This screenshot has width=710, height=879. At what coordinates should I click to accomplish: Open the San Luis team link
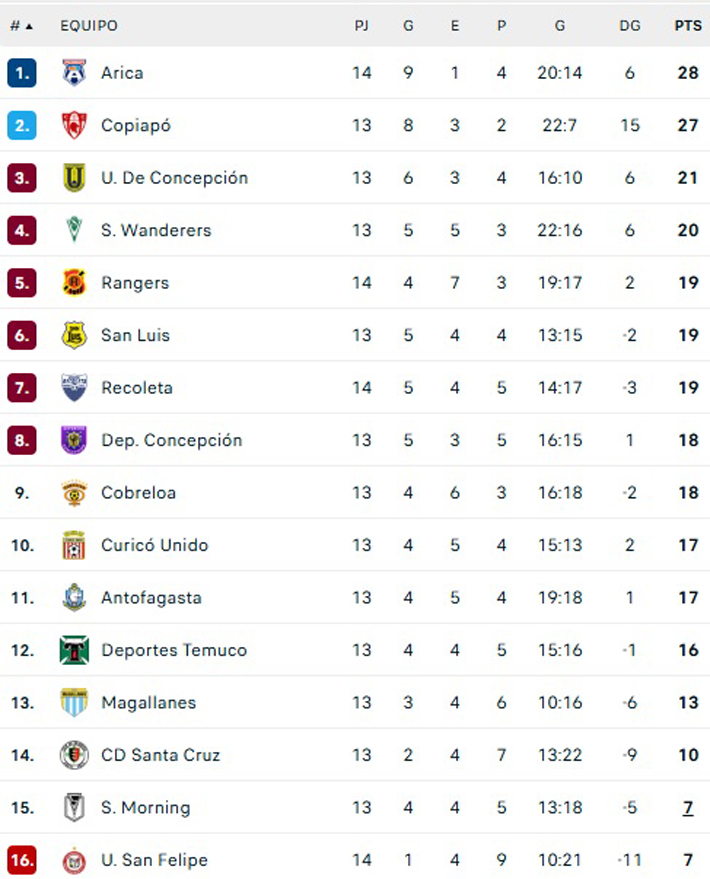pyautogui.click(x=135, y=335)
